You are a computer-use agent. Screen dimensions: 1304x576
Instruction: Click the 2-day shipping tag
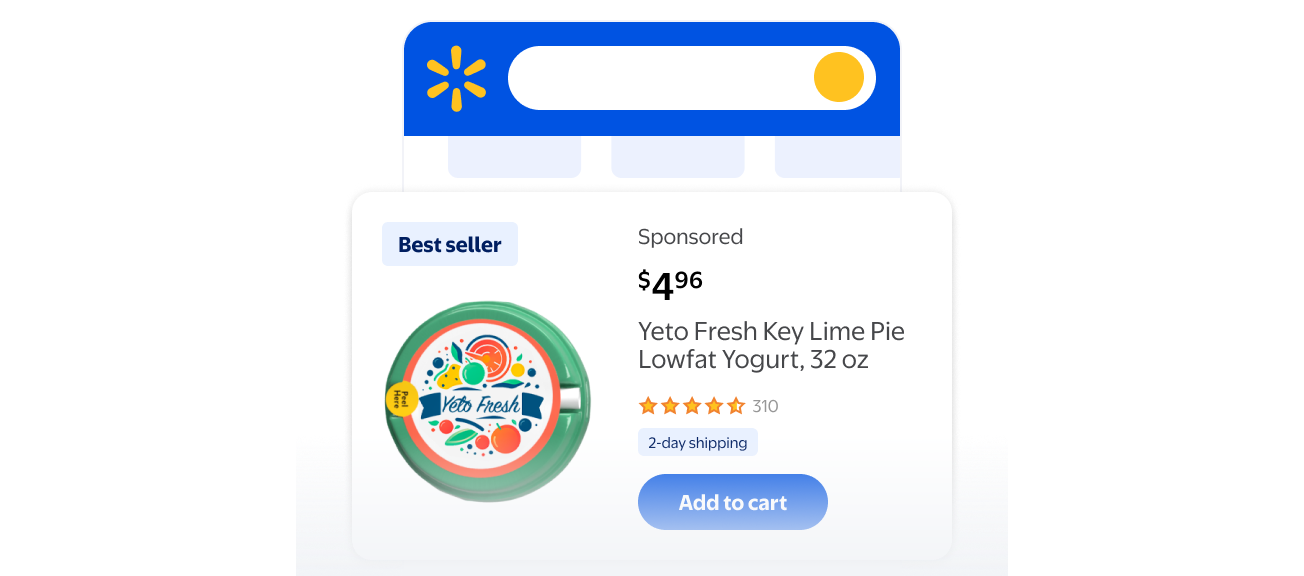pyautogui.click(x=697, y=442)
